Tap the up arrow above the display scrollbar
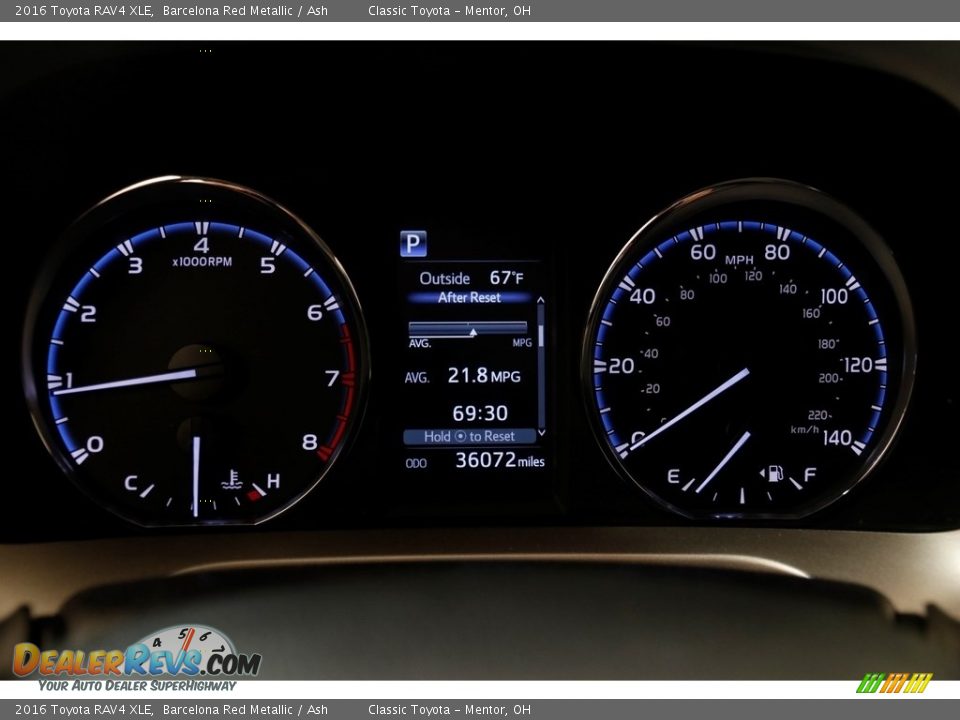Image resolution: width=960 pixels, height=720 pixels. click(541, 300)
